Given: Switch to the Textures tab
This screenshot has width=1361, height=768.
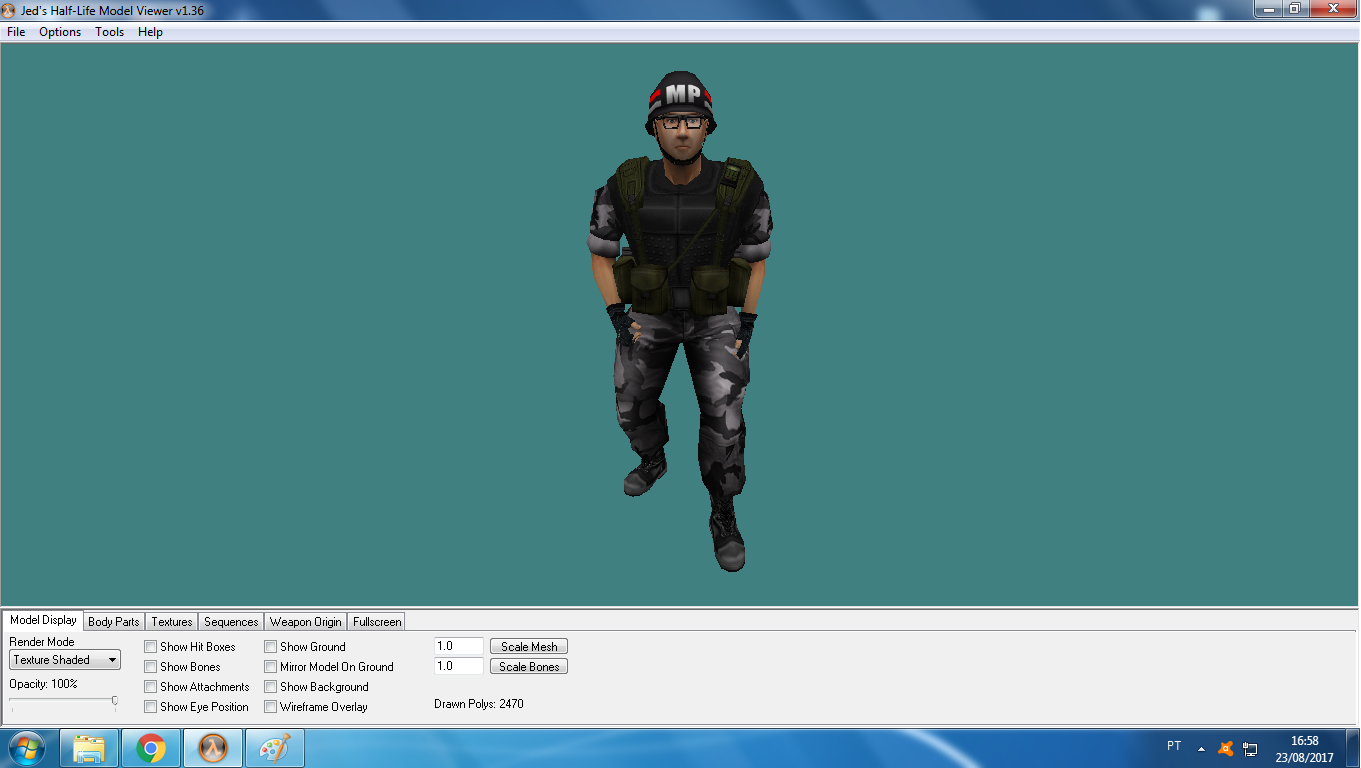Looking at the screenshot, I should coord(172,622).
